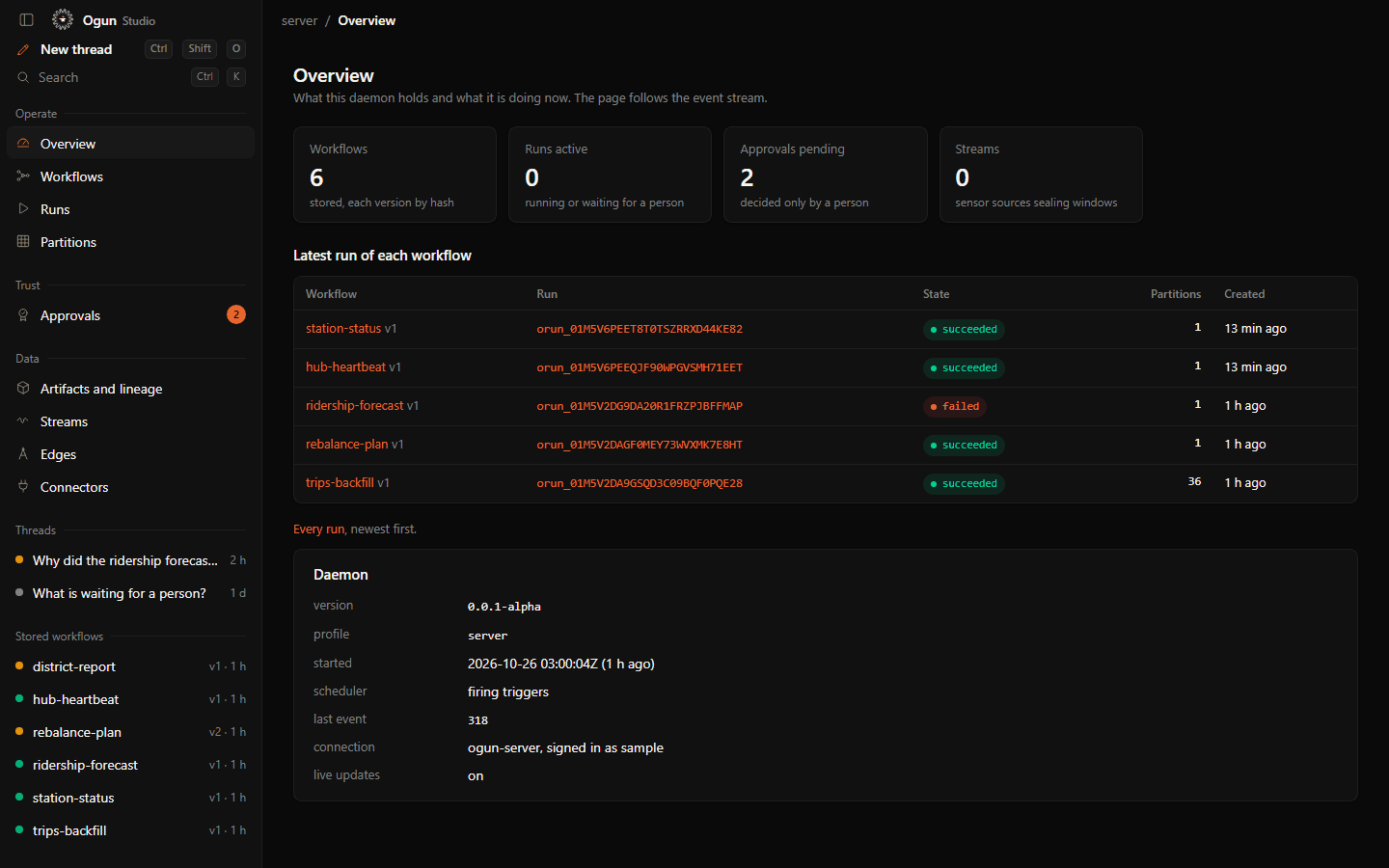Image resolution: width=1389 pixels, height=868 pixels.
Task: Click the '0.0.1-alpha' version value
Action: click(504, 607)
